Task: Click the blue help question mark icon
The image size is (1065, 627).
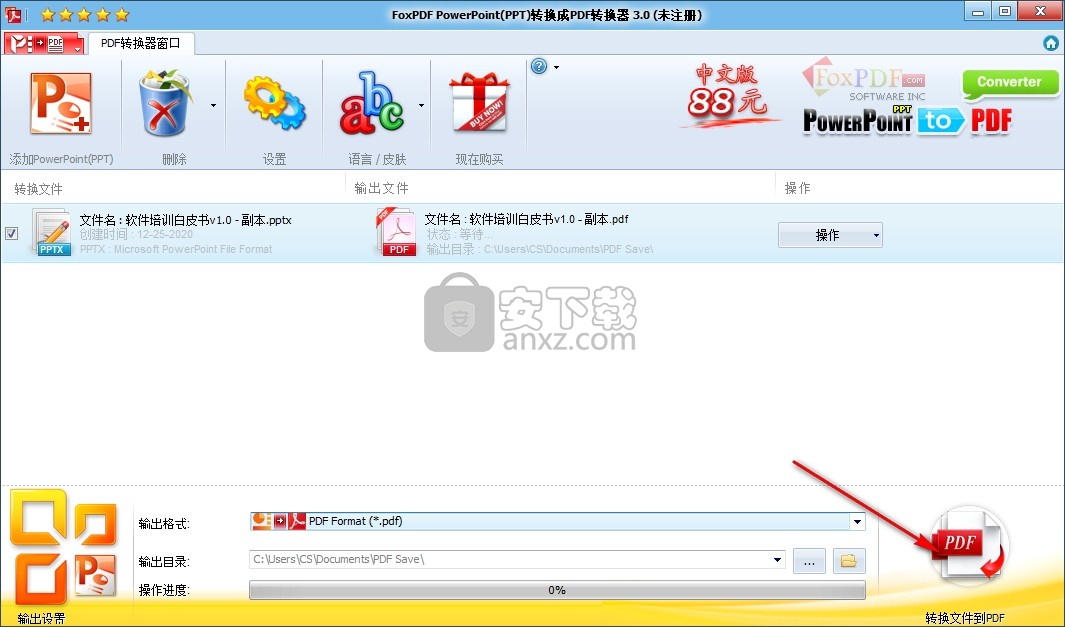Action: pos(539,67)
